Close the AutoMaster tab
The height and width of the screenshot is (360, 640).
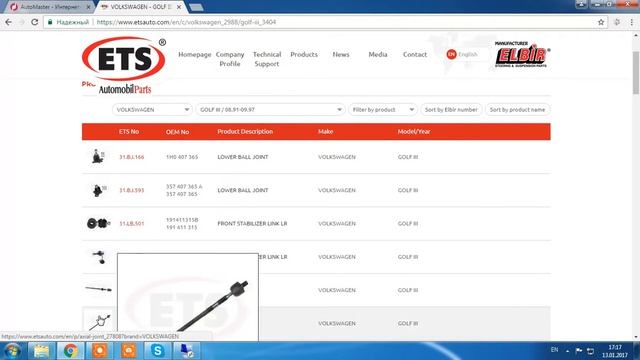89,7
